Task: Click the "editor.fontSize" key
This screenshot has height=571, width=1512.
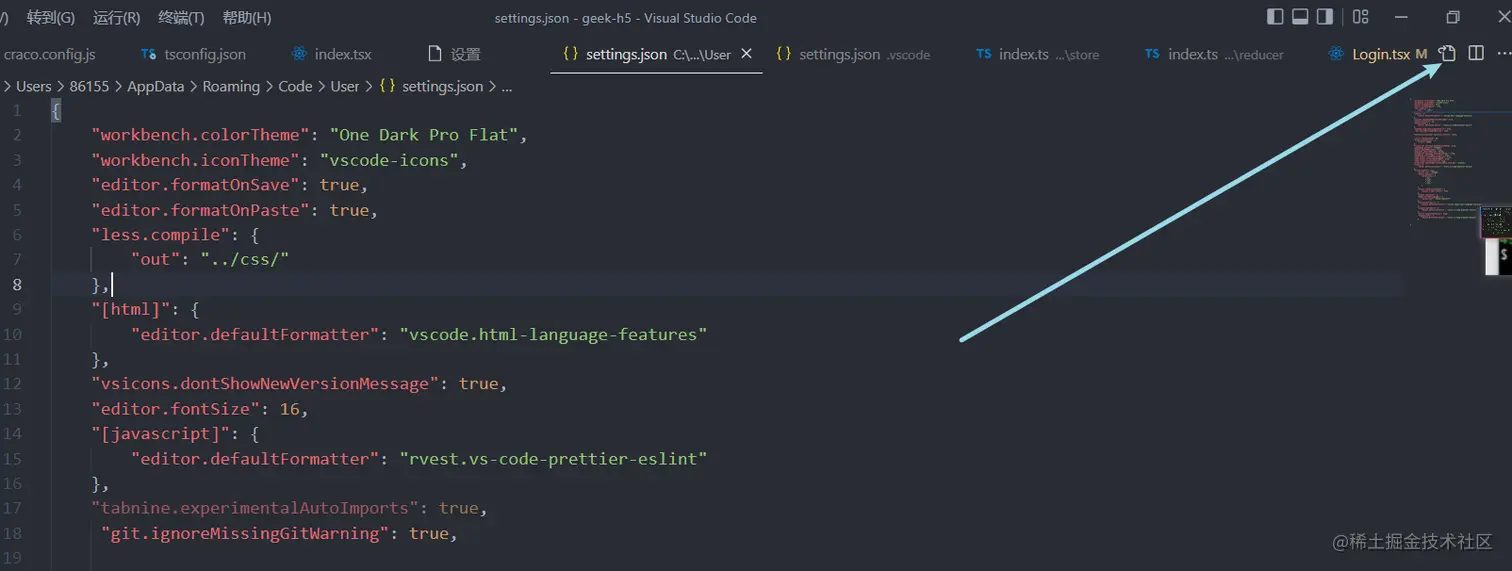Action: tap(175, 409)
